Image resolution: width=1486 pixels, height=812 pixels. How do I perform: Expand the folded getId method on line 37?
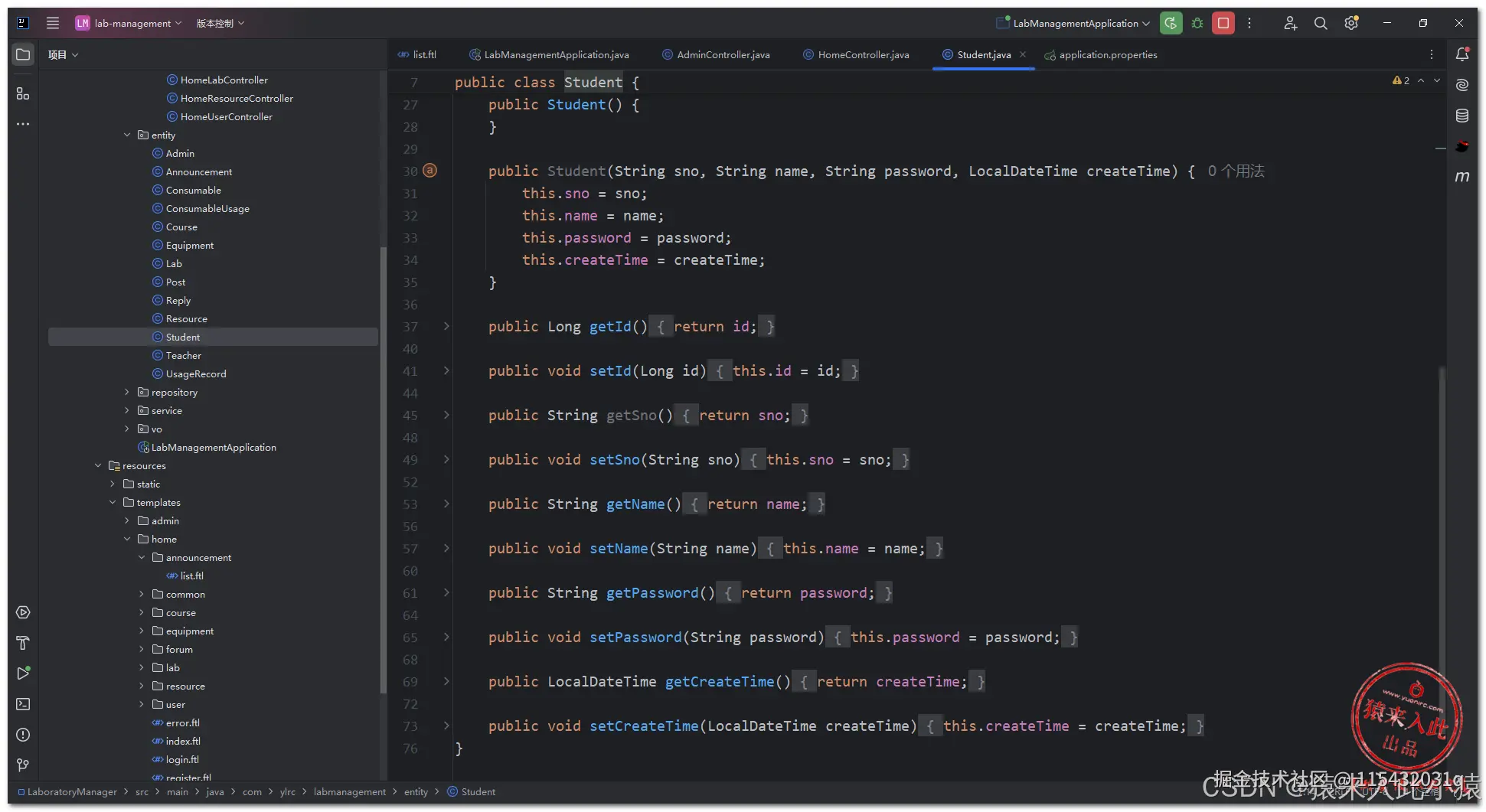click(x=446, y=326)
